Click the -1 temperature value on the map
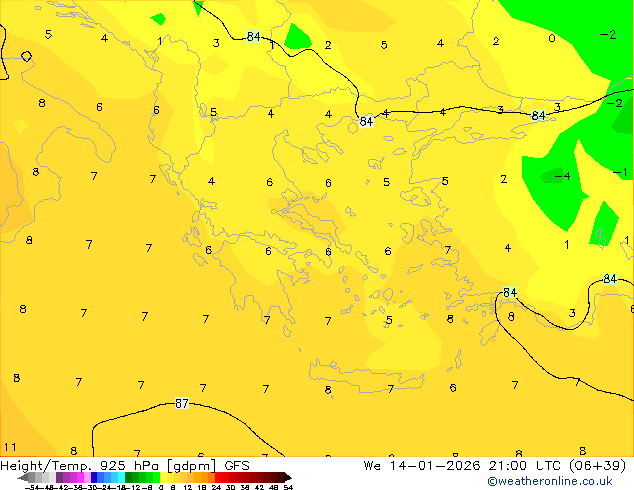 click(620, 172)
